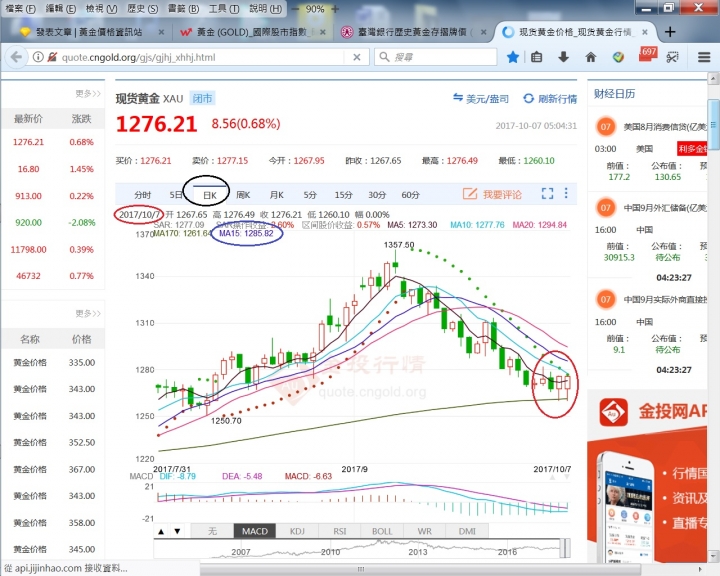Select the 60分 chart period
The image size is (720, 576).
pyautogui.click(x=411, y=195)
